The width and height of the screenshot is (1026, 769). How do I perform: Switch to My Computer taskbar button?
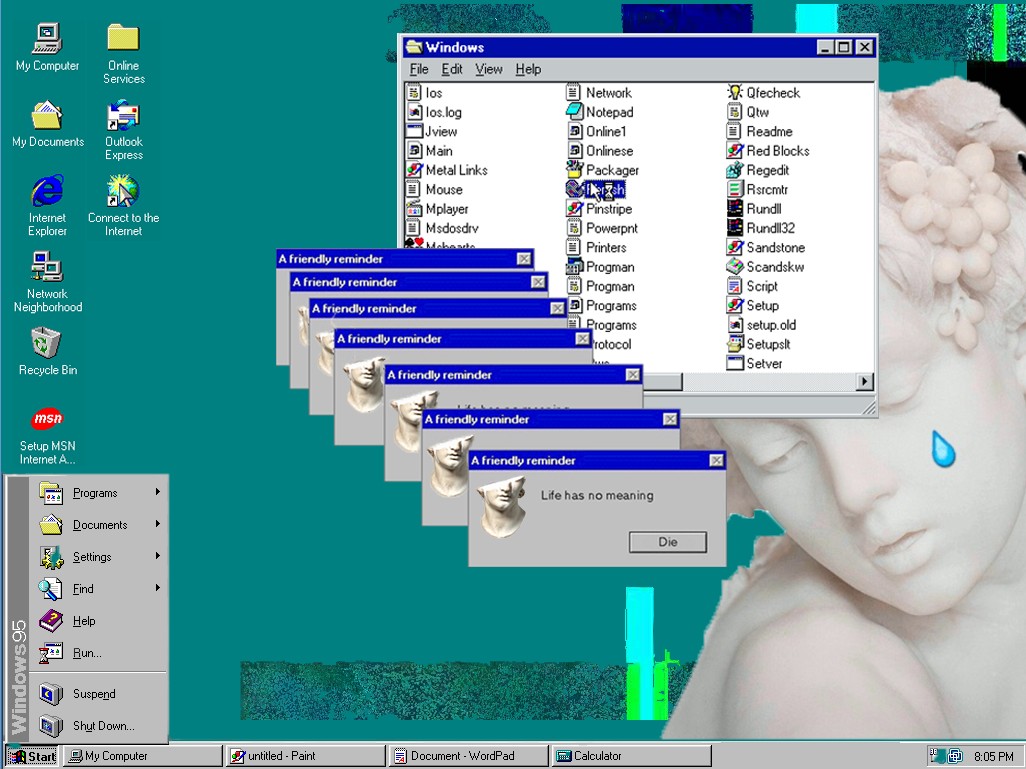(143, 756)
